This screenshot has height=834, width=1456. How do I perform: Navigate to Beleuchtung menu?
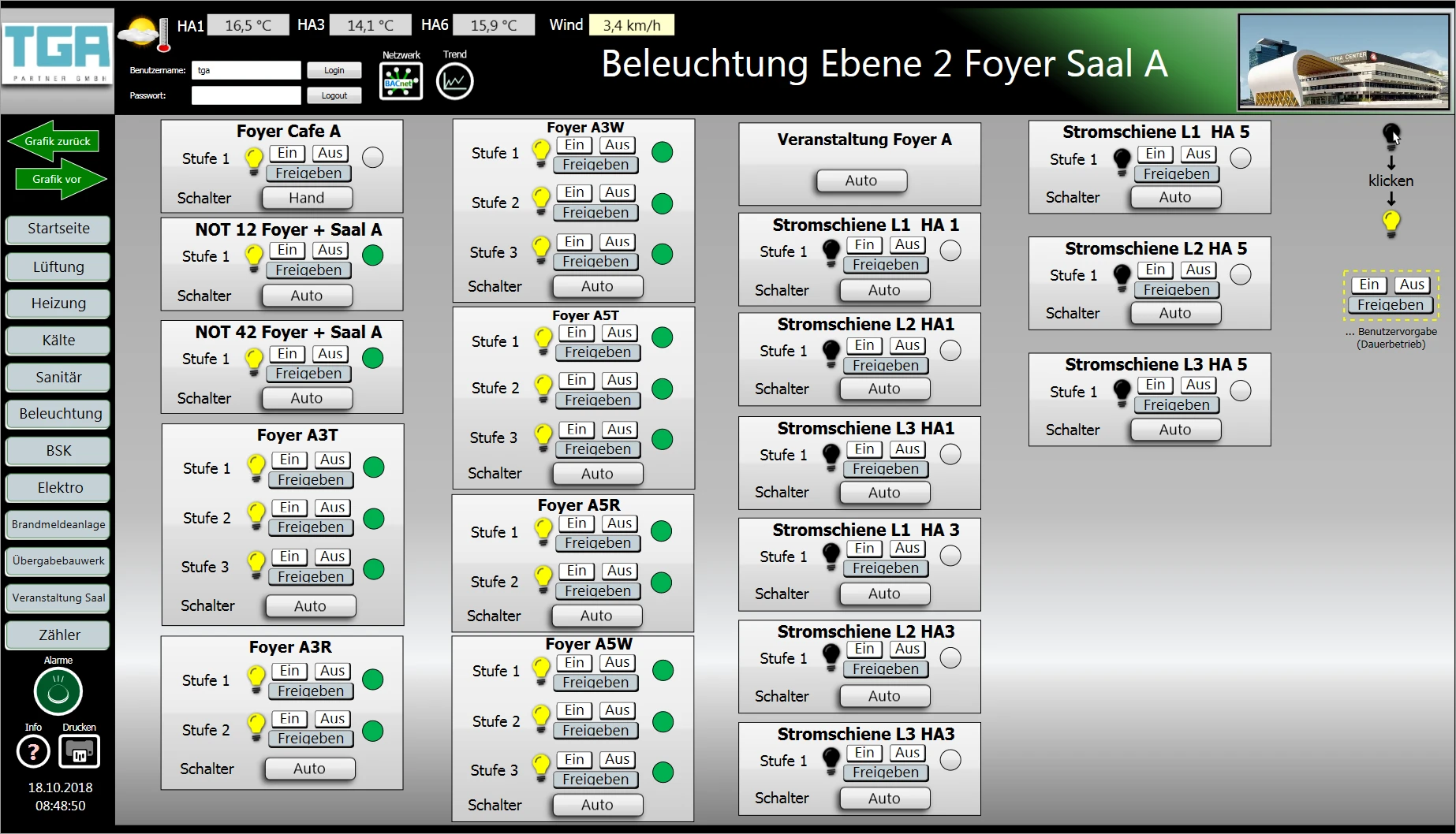(58, 414)
